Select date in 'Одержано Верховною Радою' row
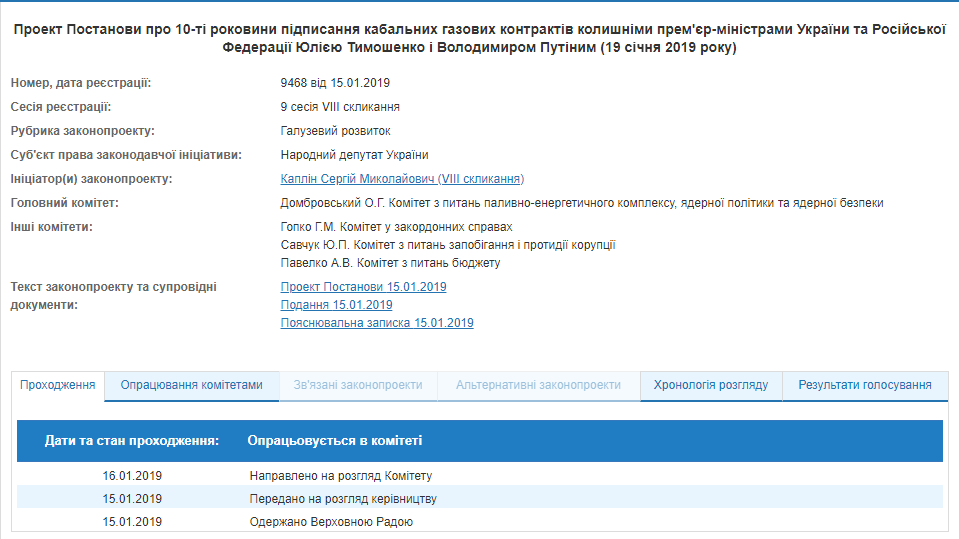The image size is (959, 539). pyautogui.click(x=132, y=522)
